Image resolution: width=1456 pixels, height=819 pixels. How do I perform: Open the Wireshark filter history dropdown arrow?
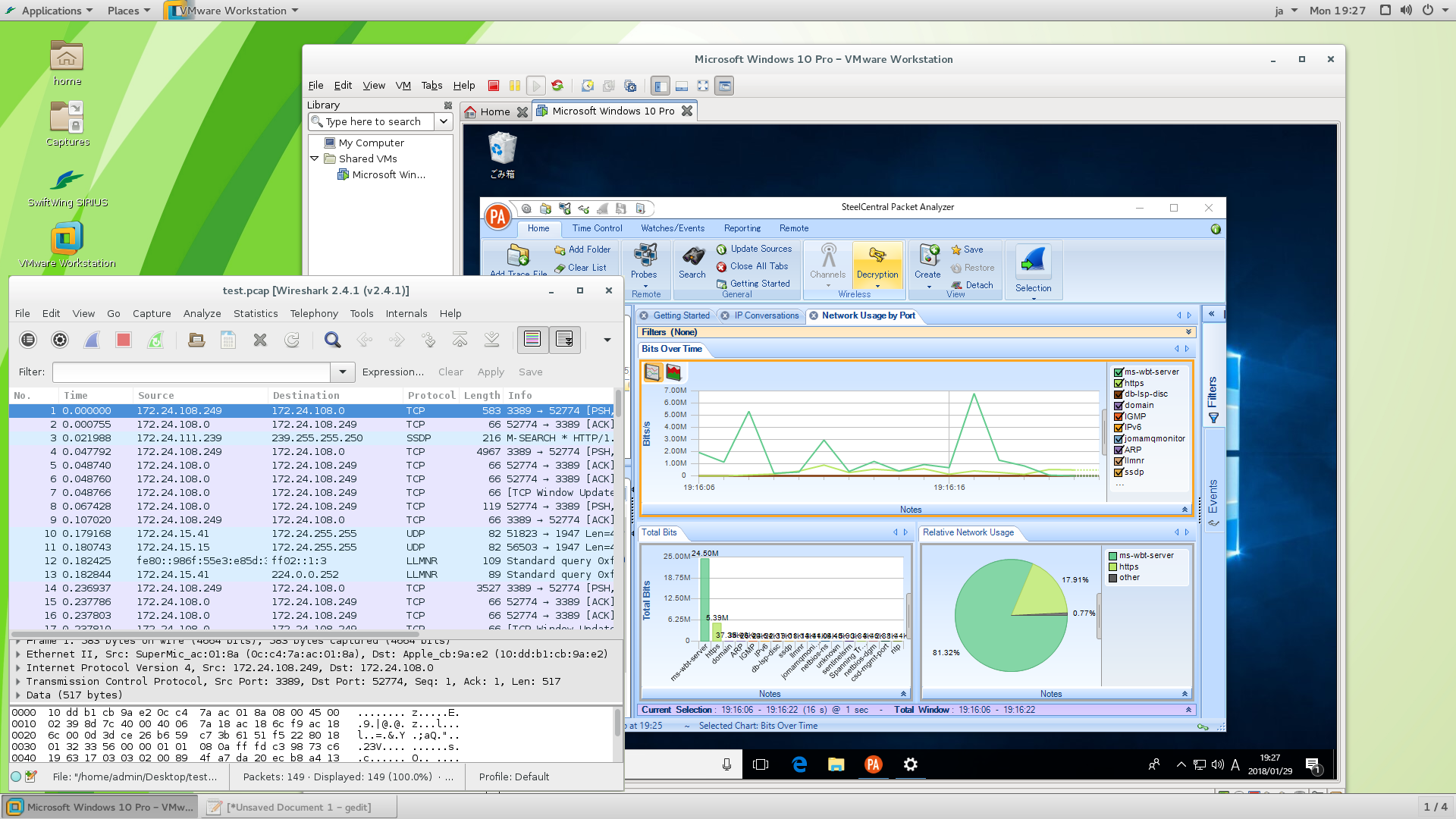pyautogui.click(x=343, y=372)
